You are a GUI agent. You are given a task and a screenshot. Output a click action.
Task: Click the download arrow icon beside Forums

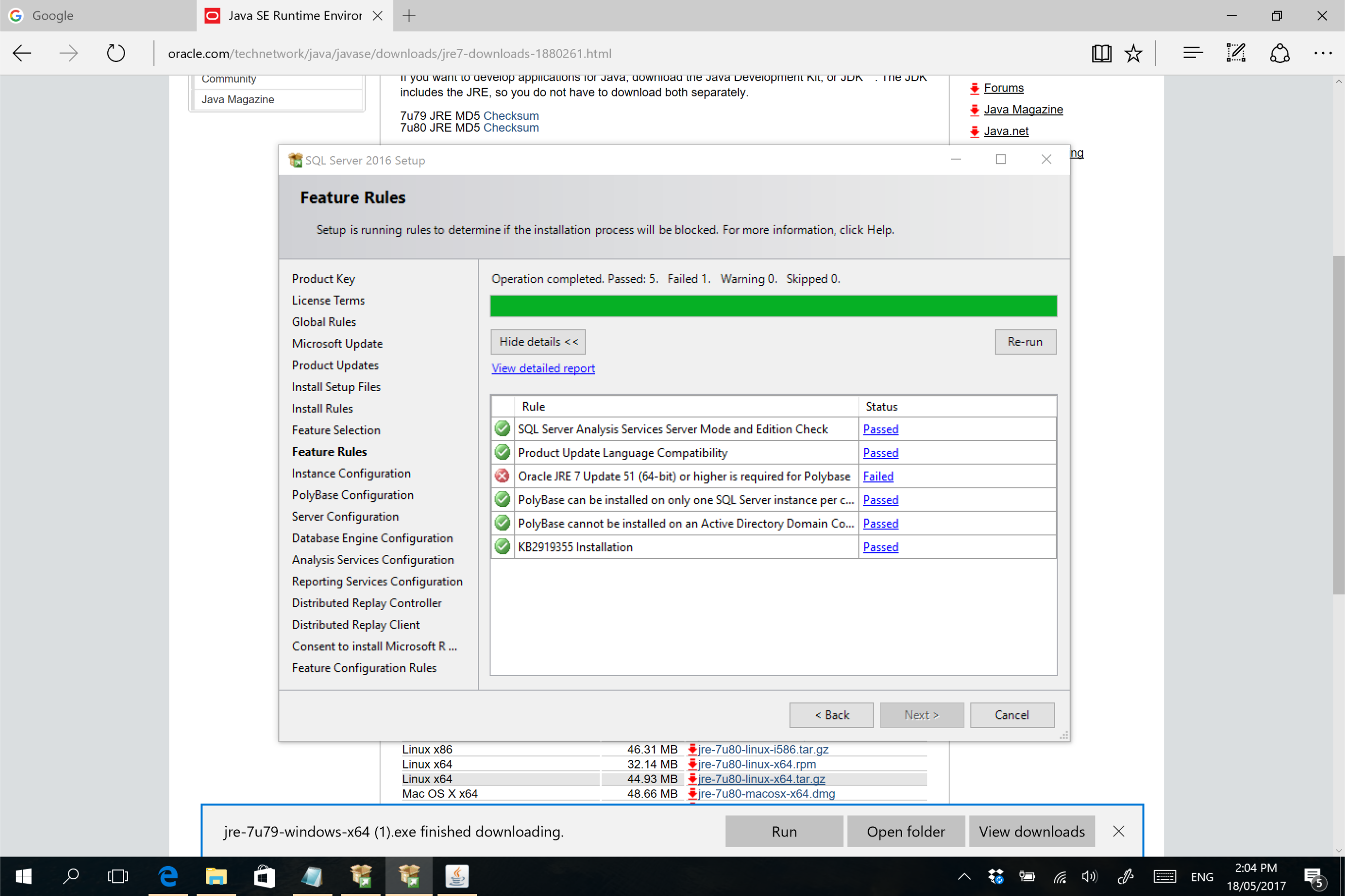[974, 88]
